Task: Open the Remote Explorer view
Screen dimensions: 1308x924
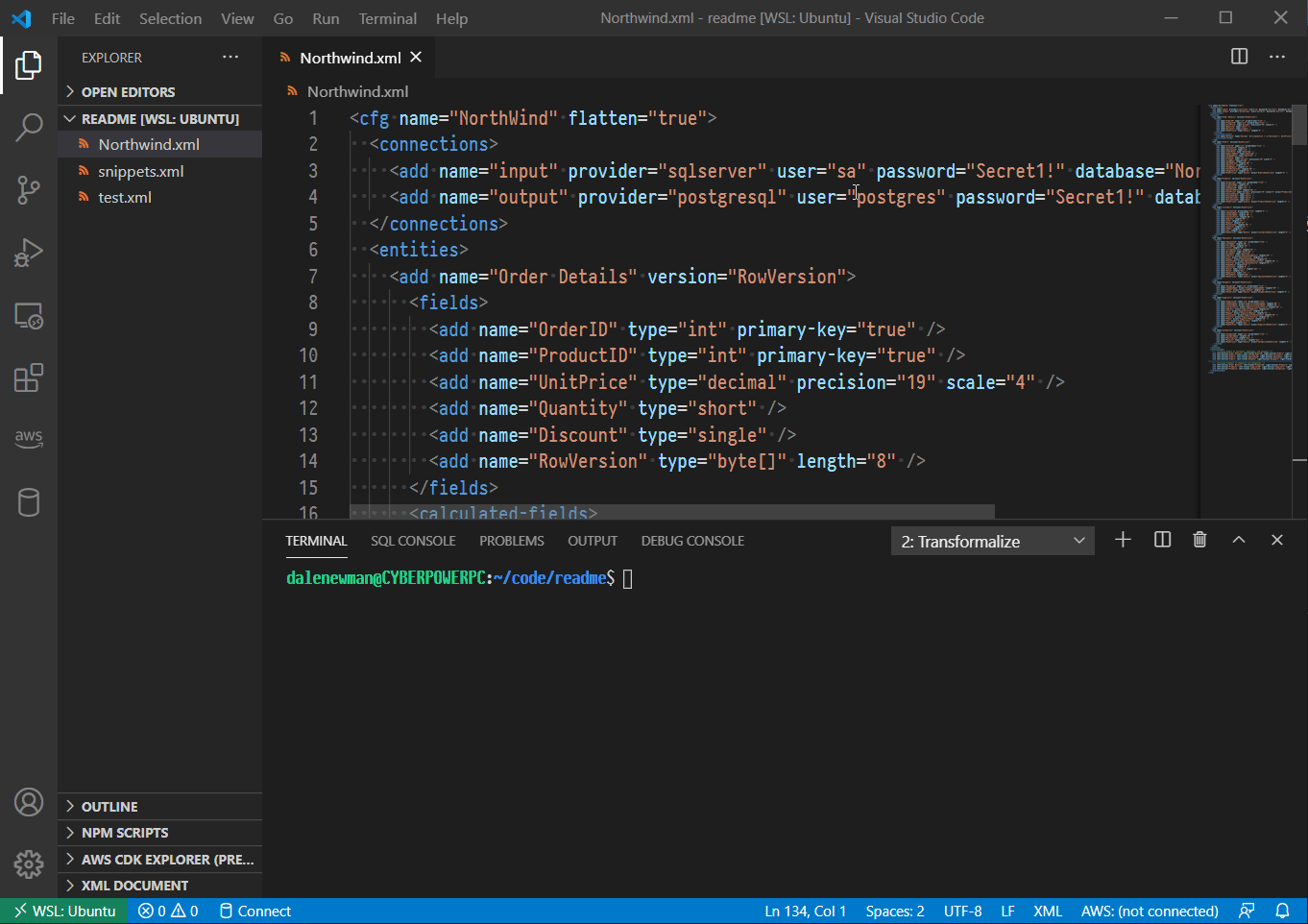Action: [x=29, y=316]
